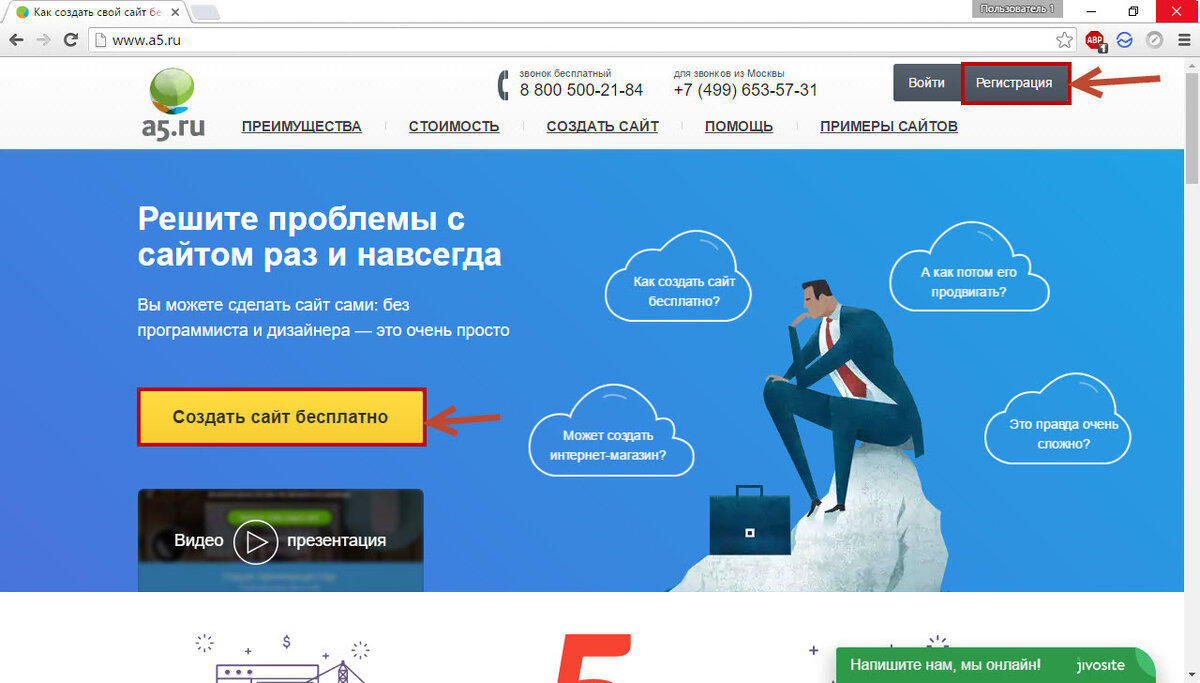Open the СОЗДАТЬ САЙТ menu item

tap(602, 126)
